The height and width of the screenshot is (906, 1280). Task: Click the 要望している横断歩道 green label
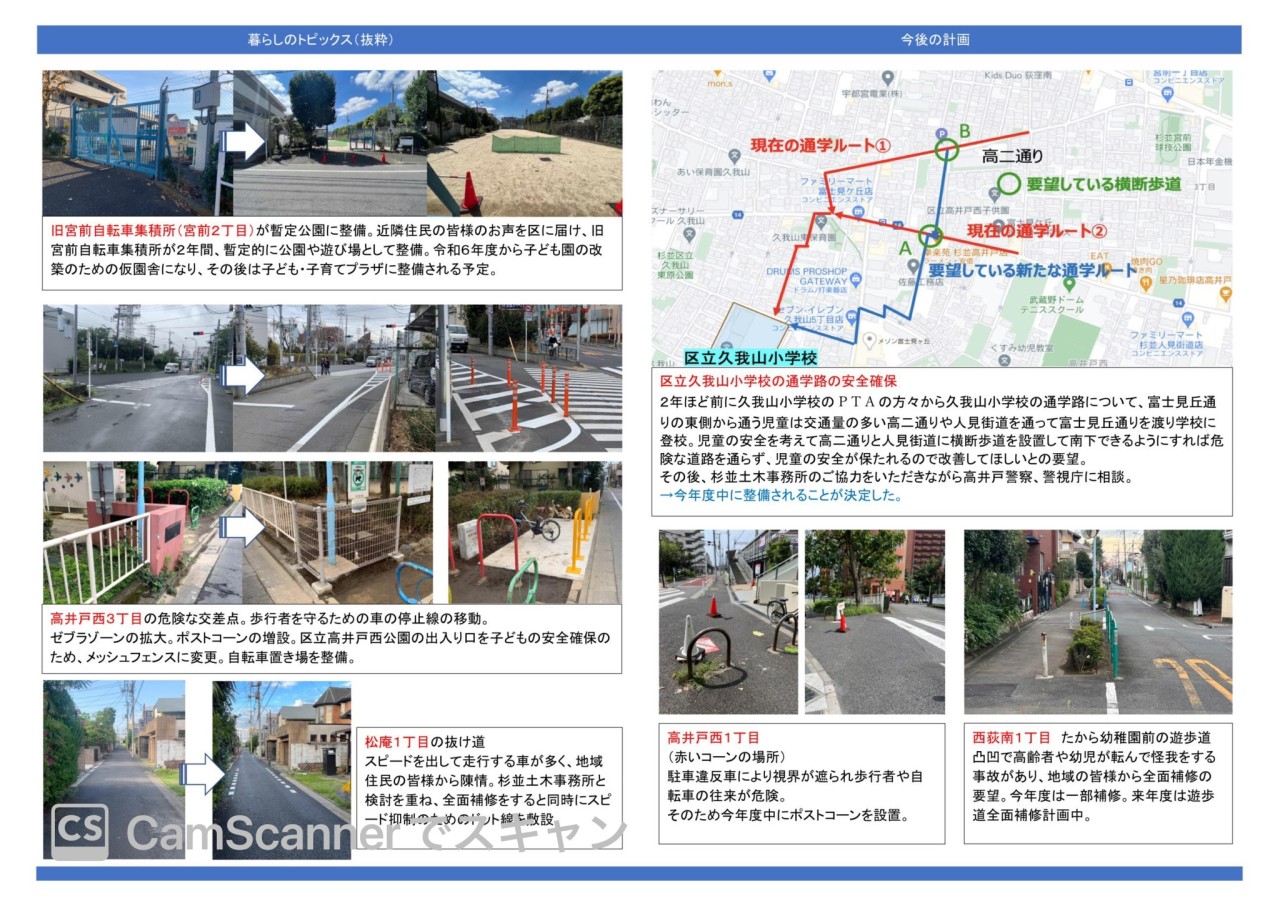click(x=1104, y=184)
